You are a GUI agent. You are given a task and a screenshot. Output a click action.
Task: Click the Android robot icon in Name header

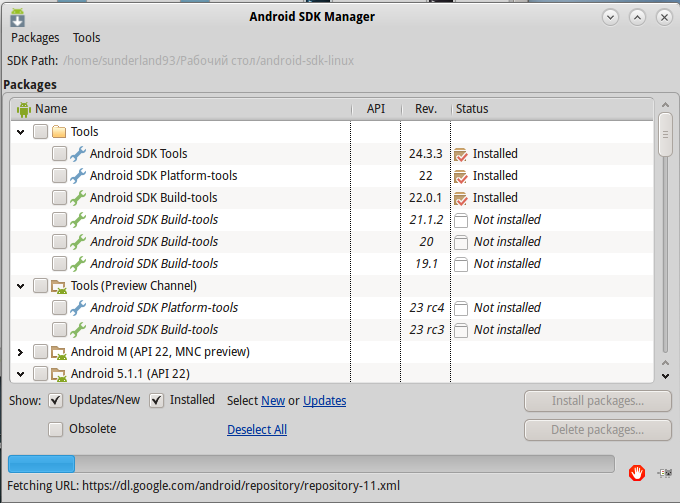point(24,109)
